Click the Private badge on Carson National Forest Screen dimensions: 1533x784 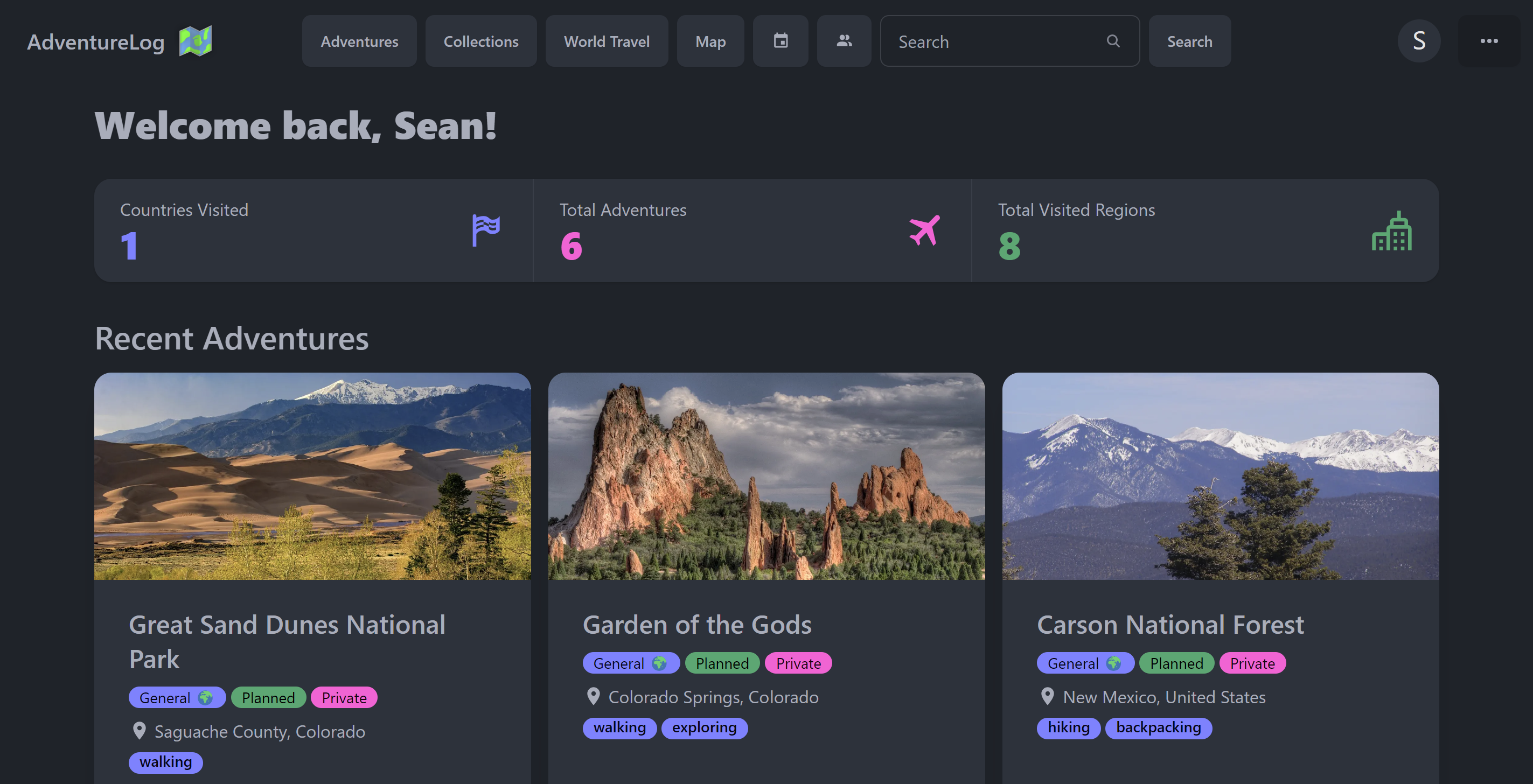click(x=1252, y=663)
